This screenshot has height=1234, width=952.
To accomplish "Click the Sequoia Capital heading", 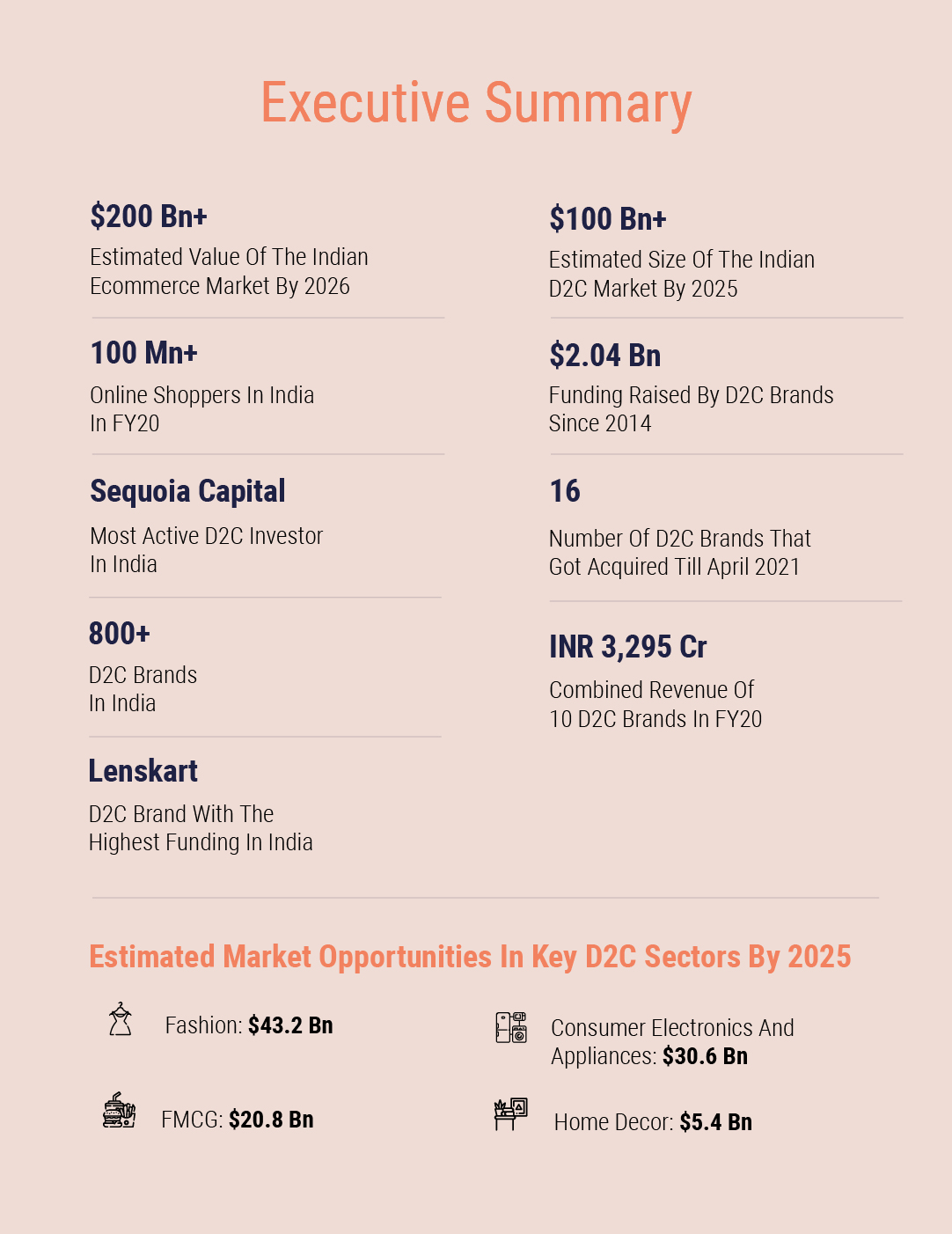I will coord(187,491).
